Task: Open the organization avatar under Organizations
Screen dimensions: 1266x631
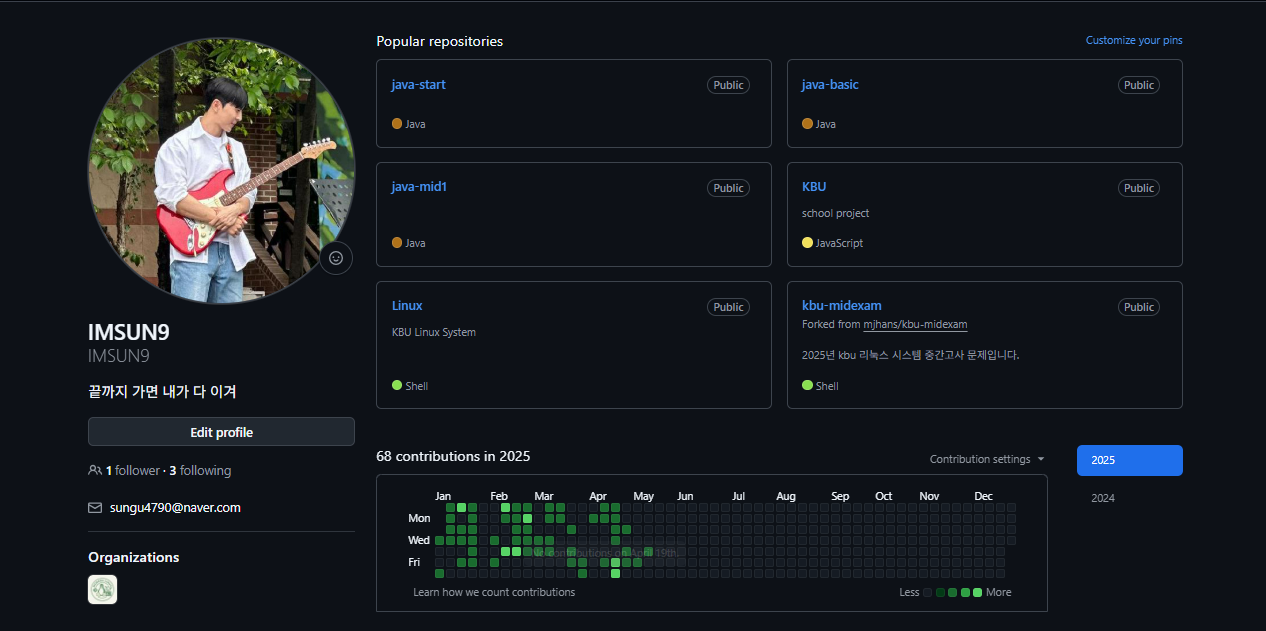Action: click(103, 590)
